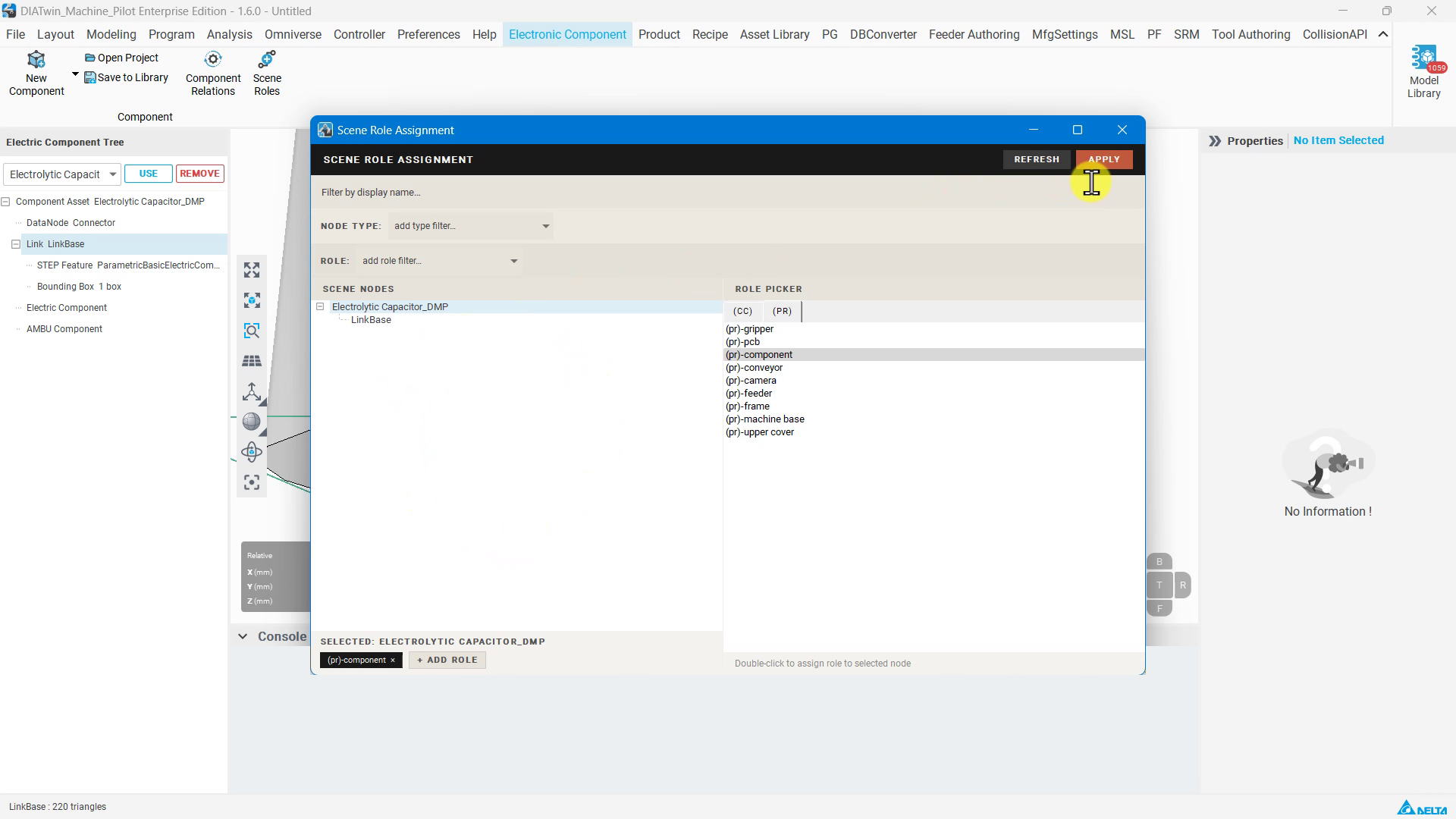The image size is (1456, 819).
Task: Click the fit-to-selected-object viewport icon
Action: 252,300
